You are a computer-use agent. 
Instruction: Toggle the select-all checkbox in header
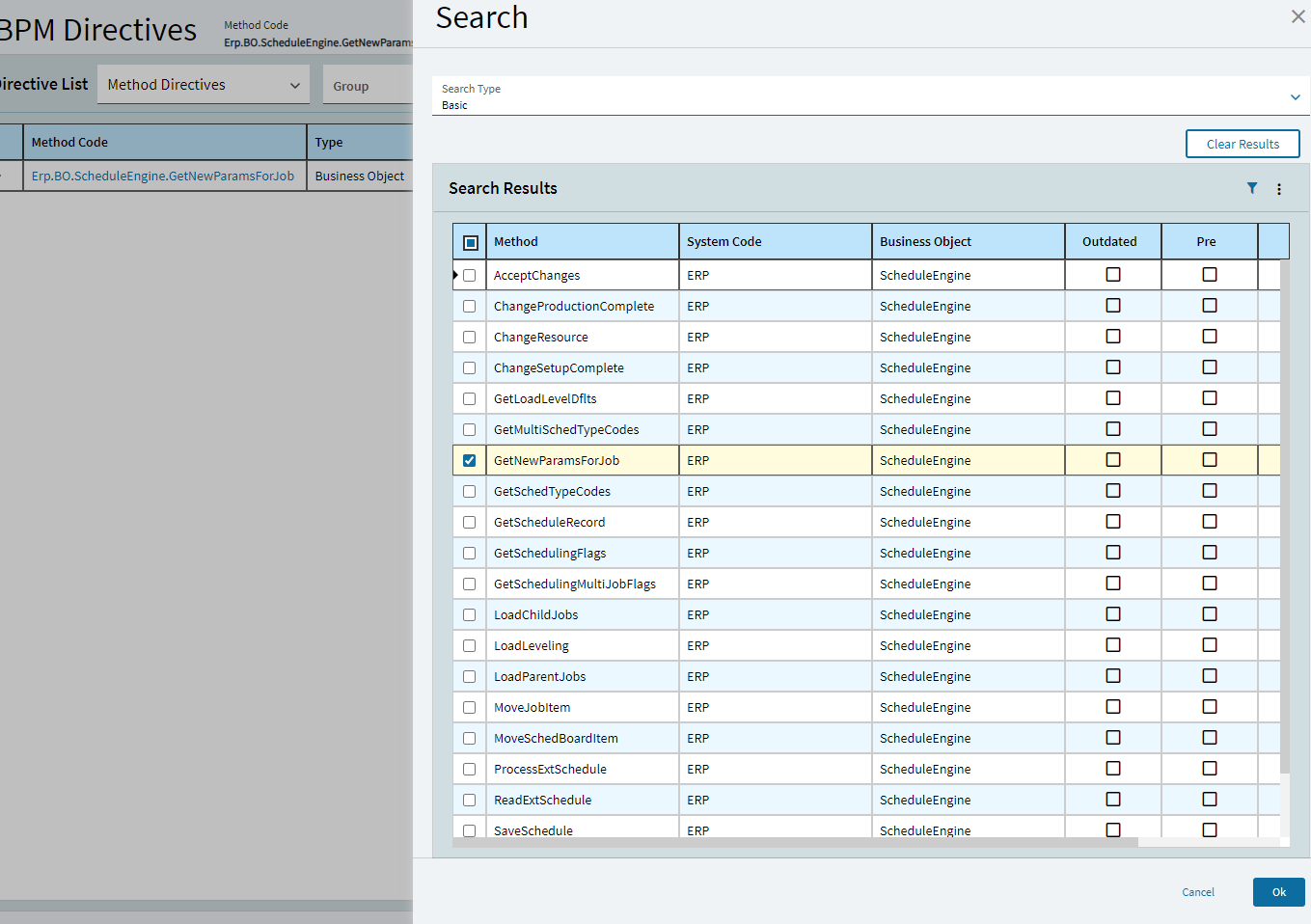click(x=471, y=242)
